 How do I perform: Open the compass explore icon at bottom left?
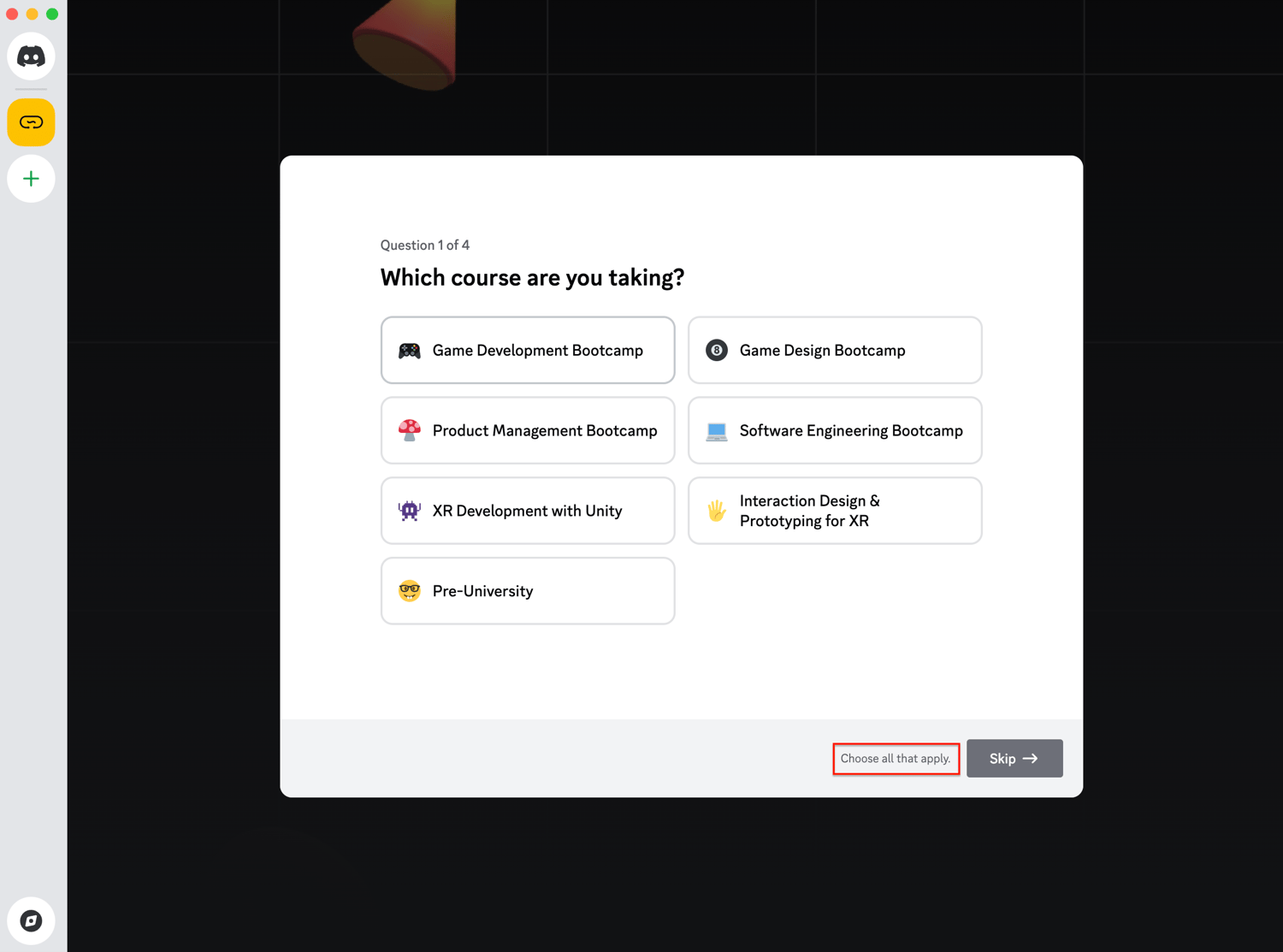point(31,920)
